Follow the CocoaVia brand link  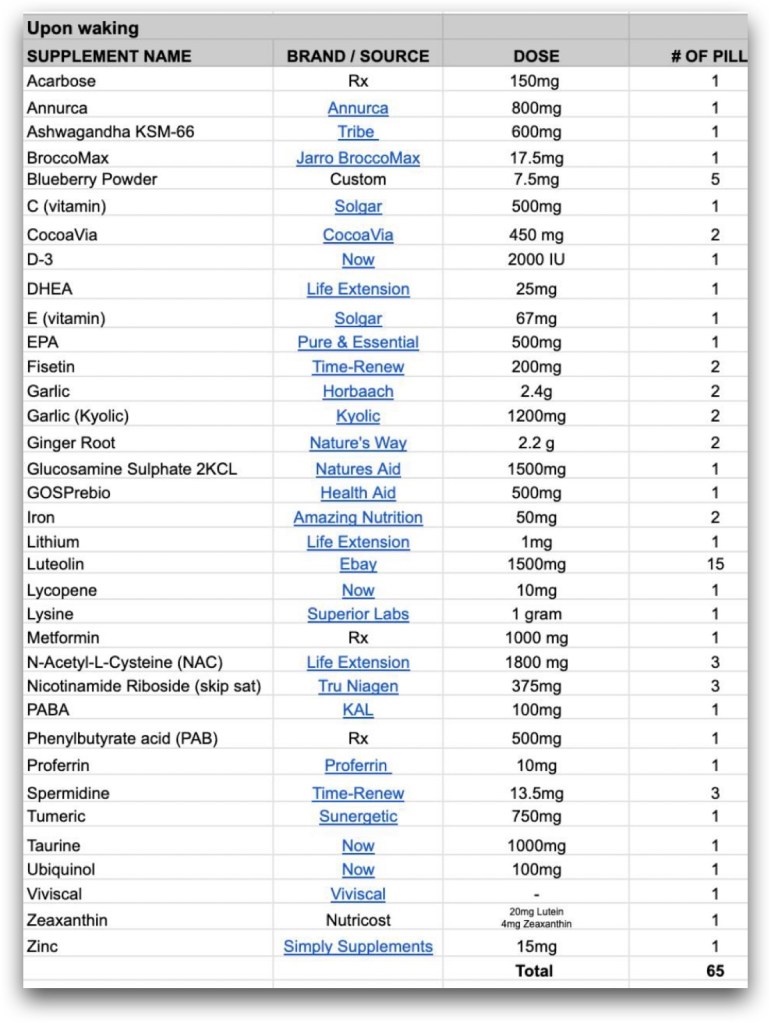(357, 235)
